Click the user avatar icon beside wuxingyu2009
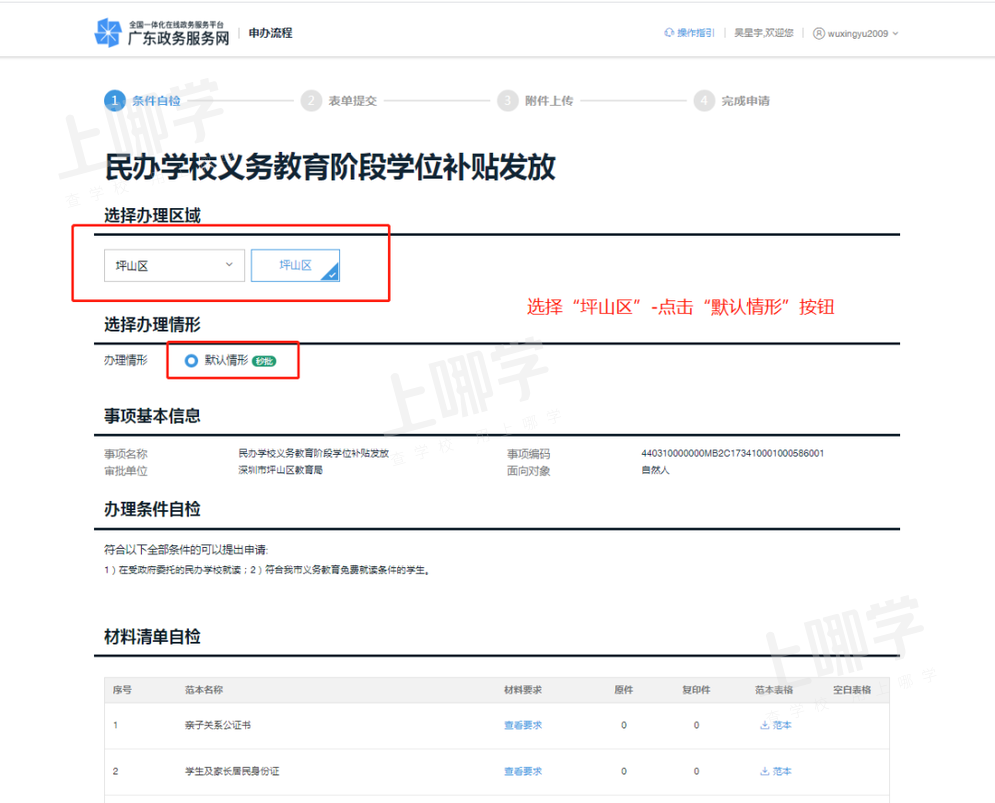995x803 pixels. point(819,34)
